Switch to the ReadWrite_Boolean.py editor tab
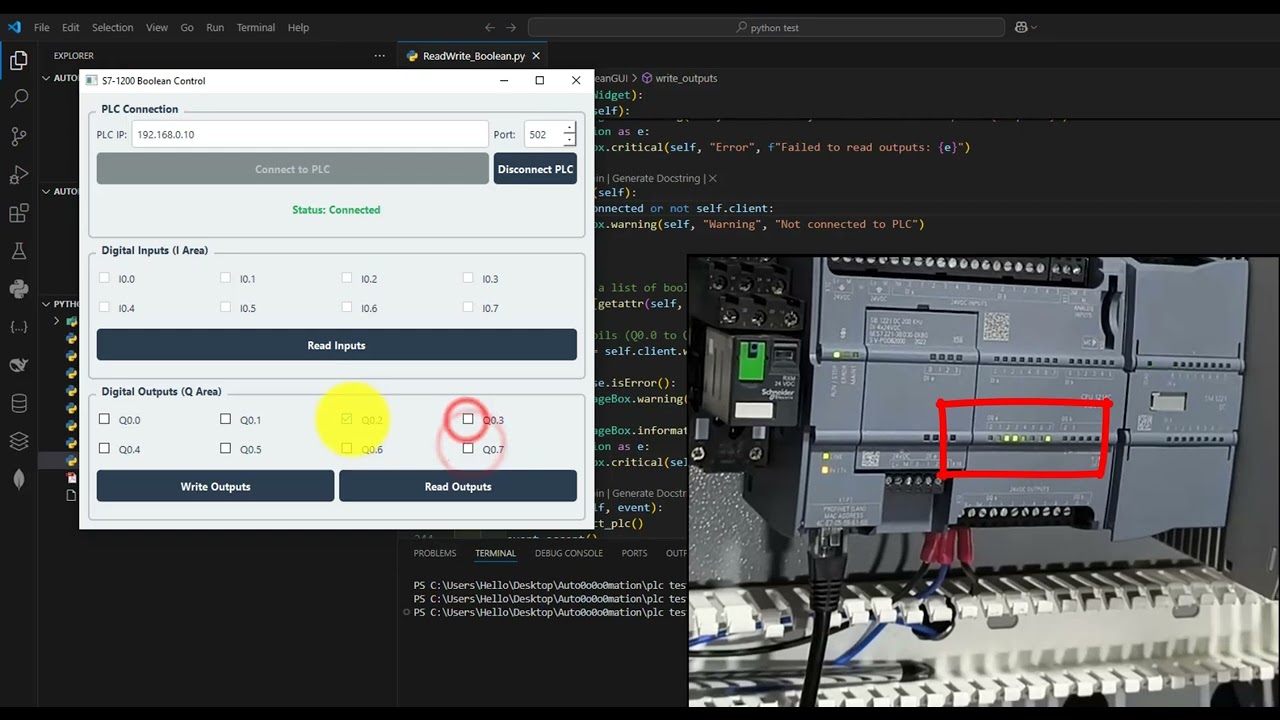Image resolution: width=1280 pixels, height=720 pixels. 474,56
